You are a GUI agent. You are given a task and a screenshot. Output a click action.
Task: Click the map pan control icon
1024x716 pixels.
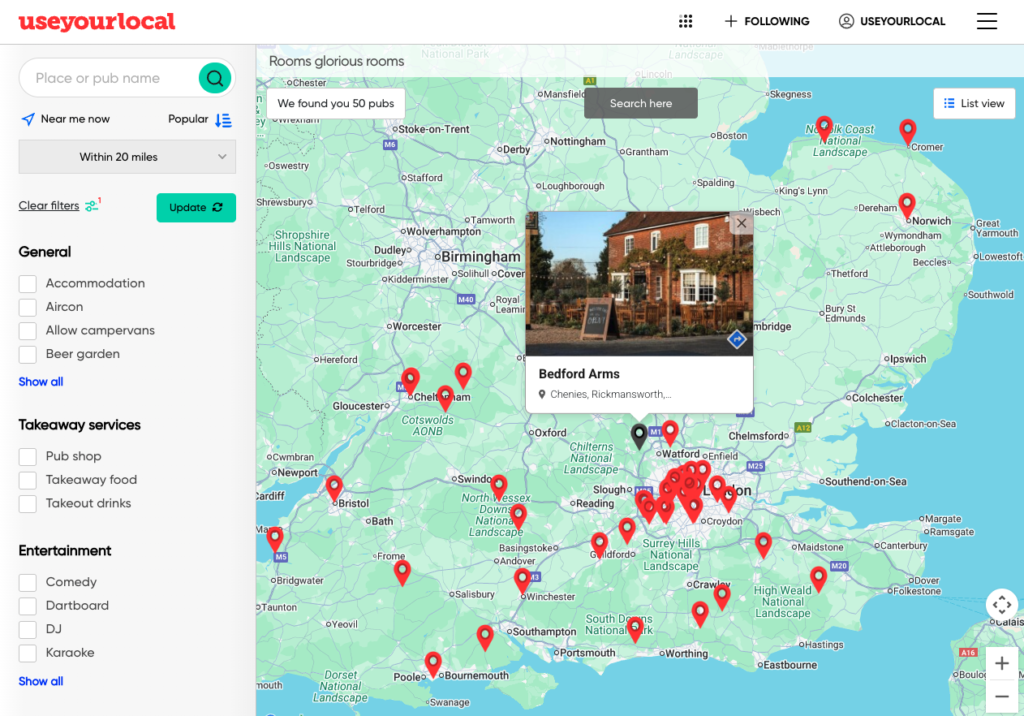[x=1001, y=605]
